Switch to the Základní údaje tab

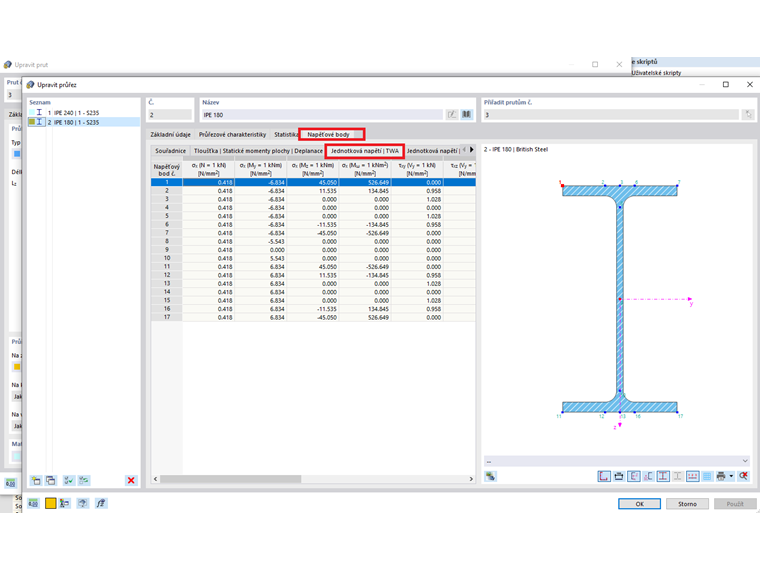coord(170,134)
